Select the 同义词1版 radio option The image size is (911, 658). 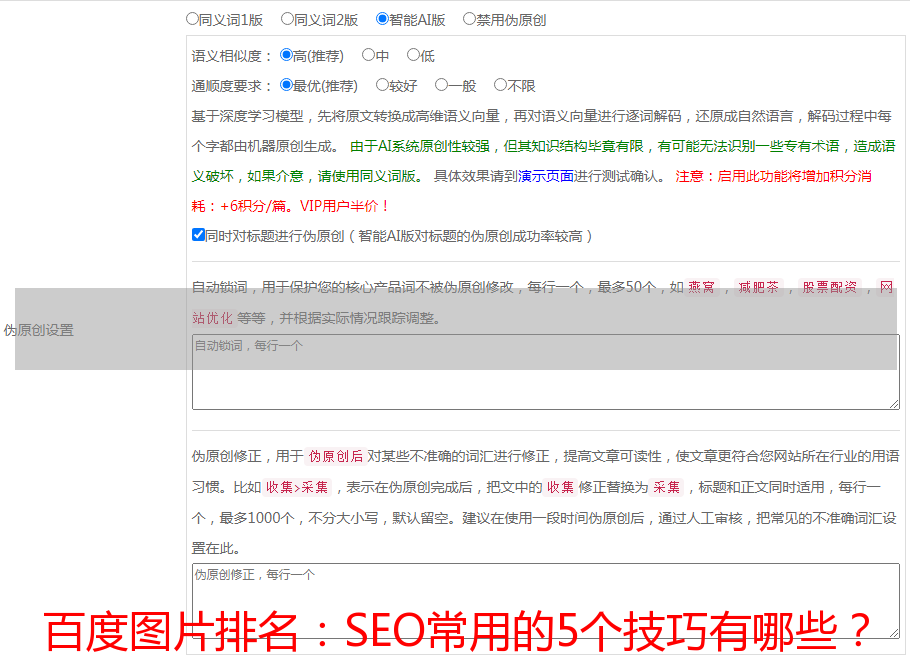(192, 19)
